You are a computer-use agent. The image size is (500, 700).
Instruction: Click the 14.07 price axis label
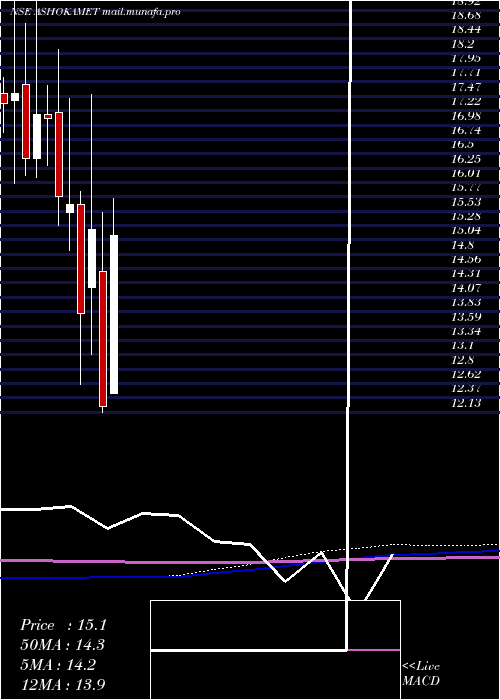pyautogui.click(x=466, y=288)
